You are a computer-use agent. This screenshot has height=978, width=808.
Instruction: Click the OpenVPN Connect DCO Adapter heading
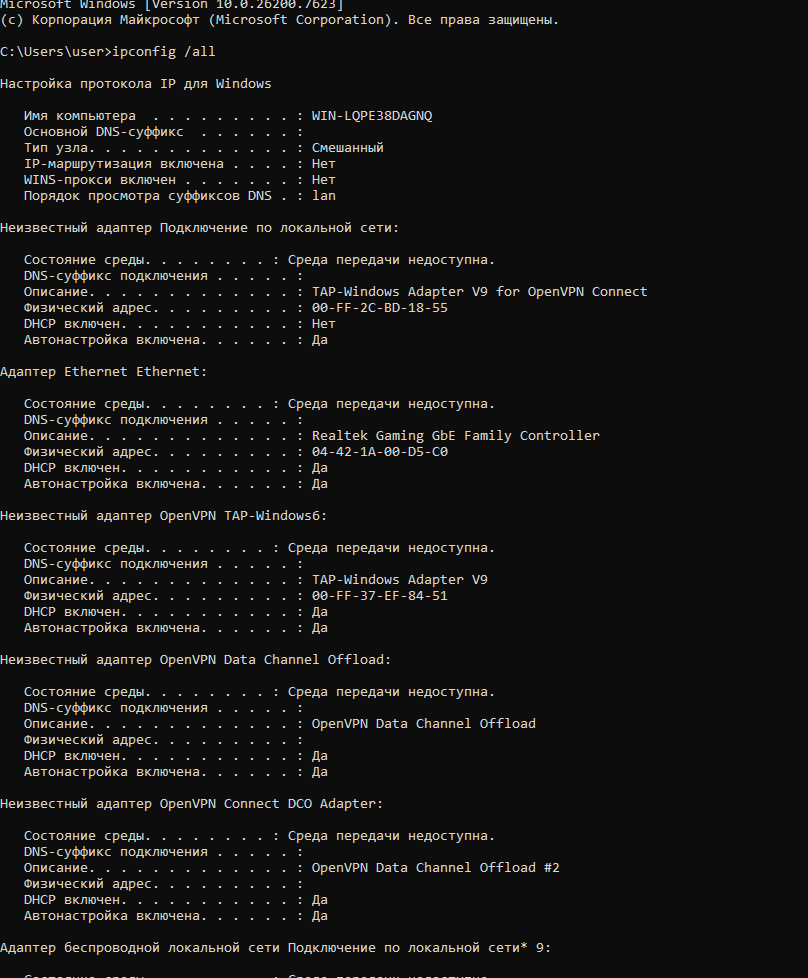192,803
